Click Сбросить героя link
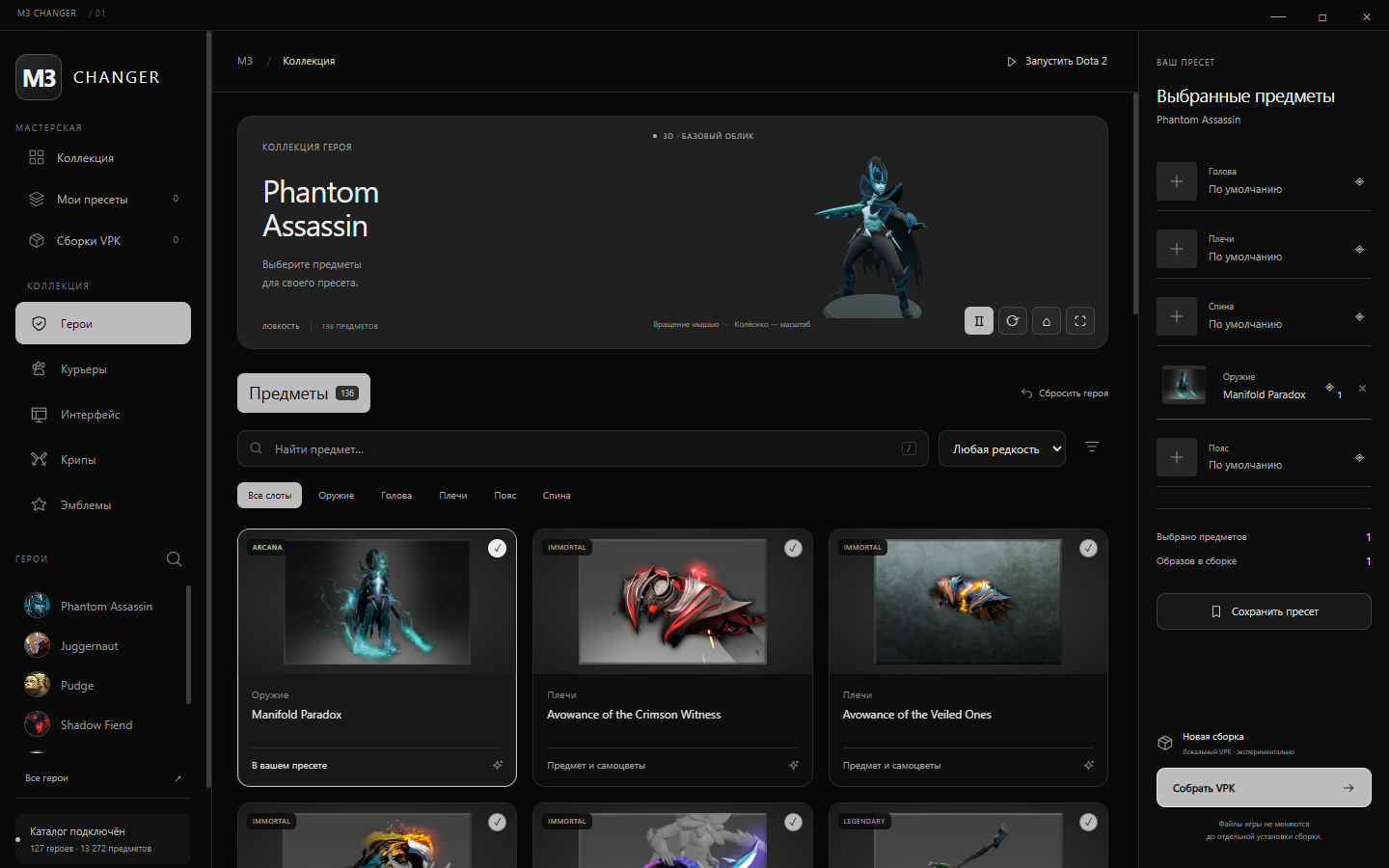The width and height of the screenshot is (1389, 868). pos(1065,393)
